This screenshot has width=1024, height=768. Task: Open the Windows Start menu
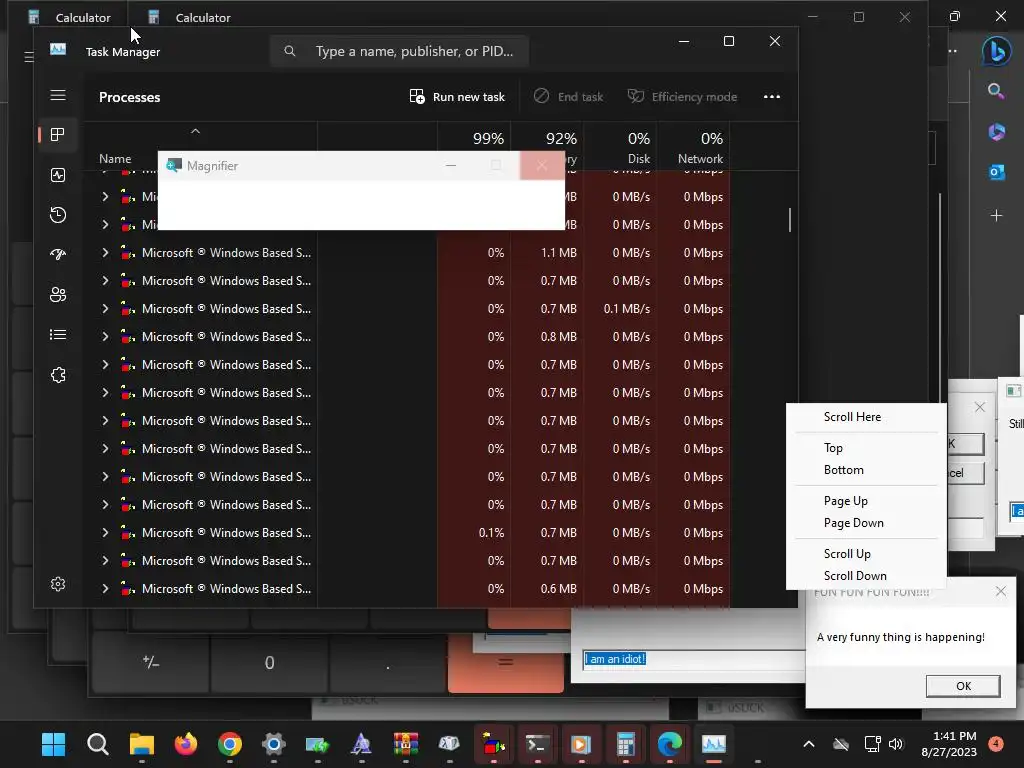tap(54, 744)
